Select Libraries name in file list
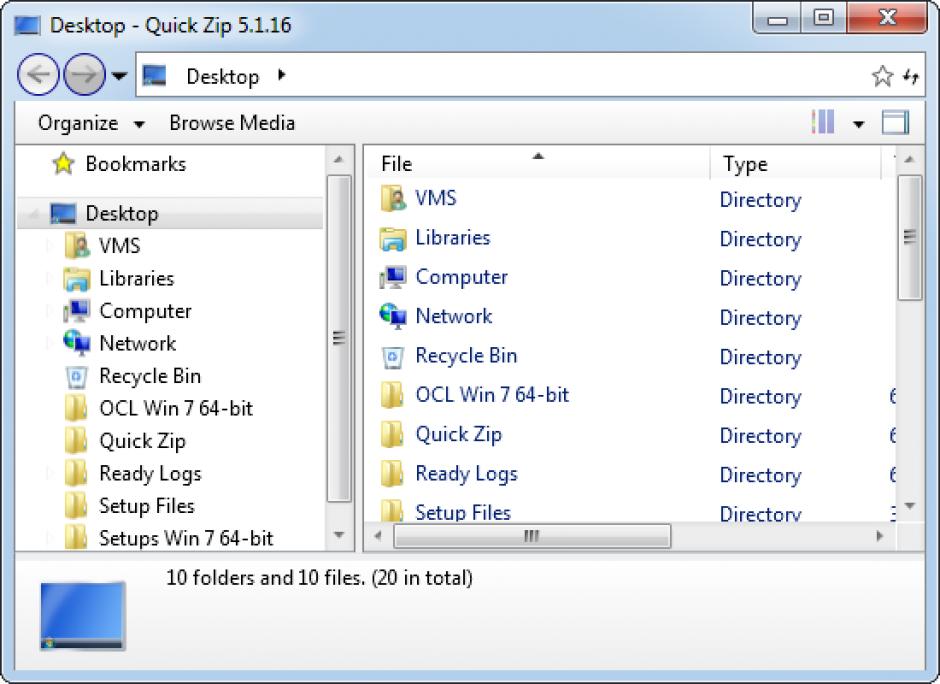Image resolution: width=940 pixels, height=684 pixels. pos(453,237)
